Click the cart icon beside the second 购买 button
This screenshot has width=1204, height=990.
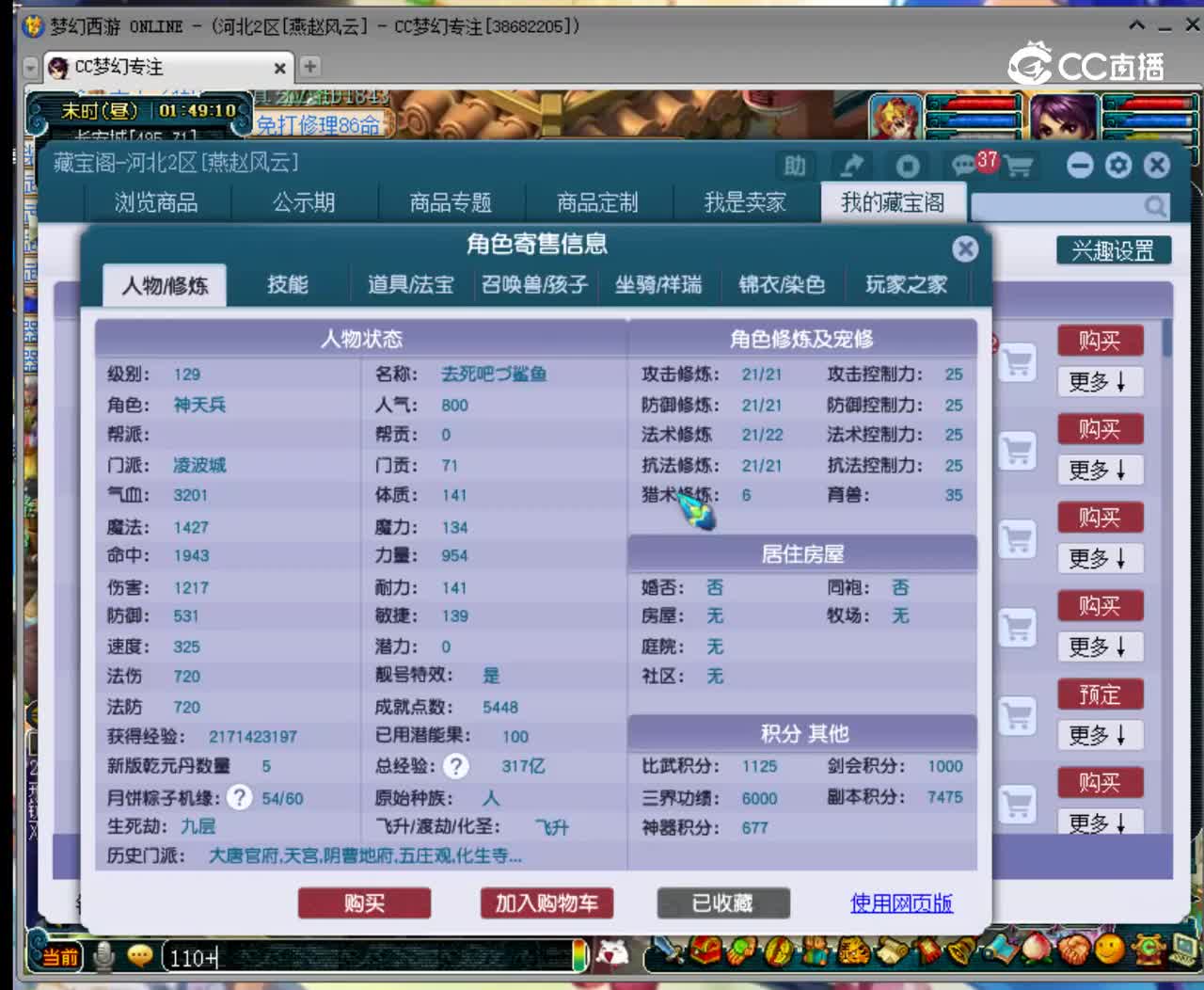tap(1017, 451)
